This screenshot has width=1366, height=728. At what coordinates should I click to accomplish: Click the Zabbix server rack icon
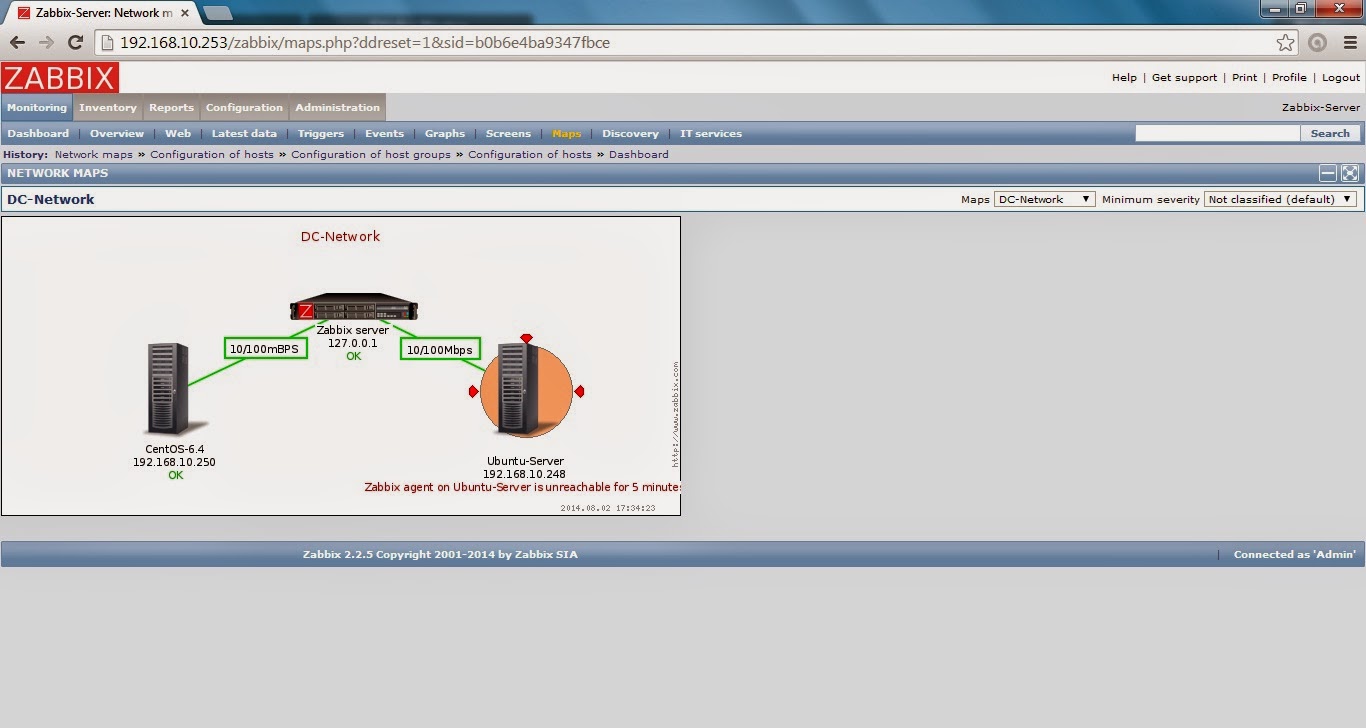pos(353,307)
